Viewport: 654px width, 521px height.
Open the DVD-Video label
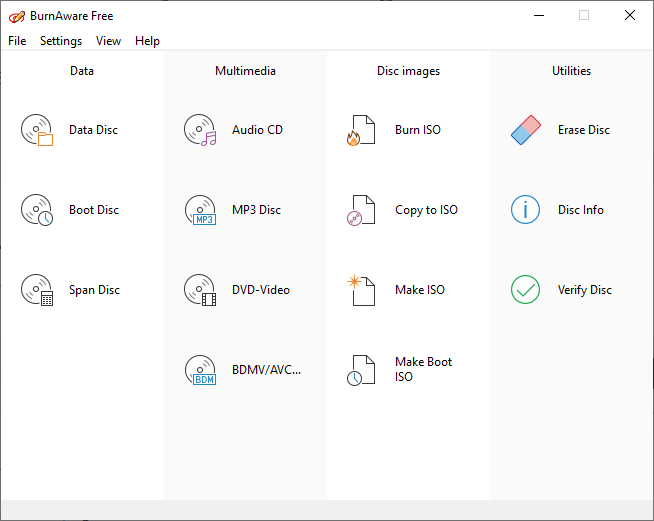tap(261, 290)
